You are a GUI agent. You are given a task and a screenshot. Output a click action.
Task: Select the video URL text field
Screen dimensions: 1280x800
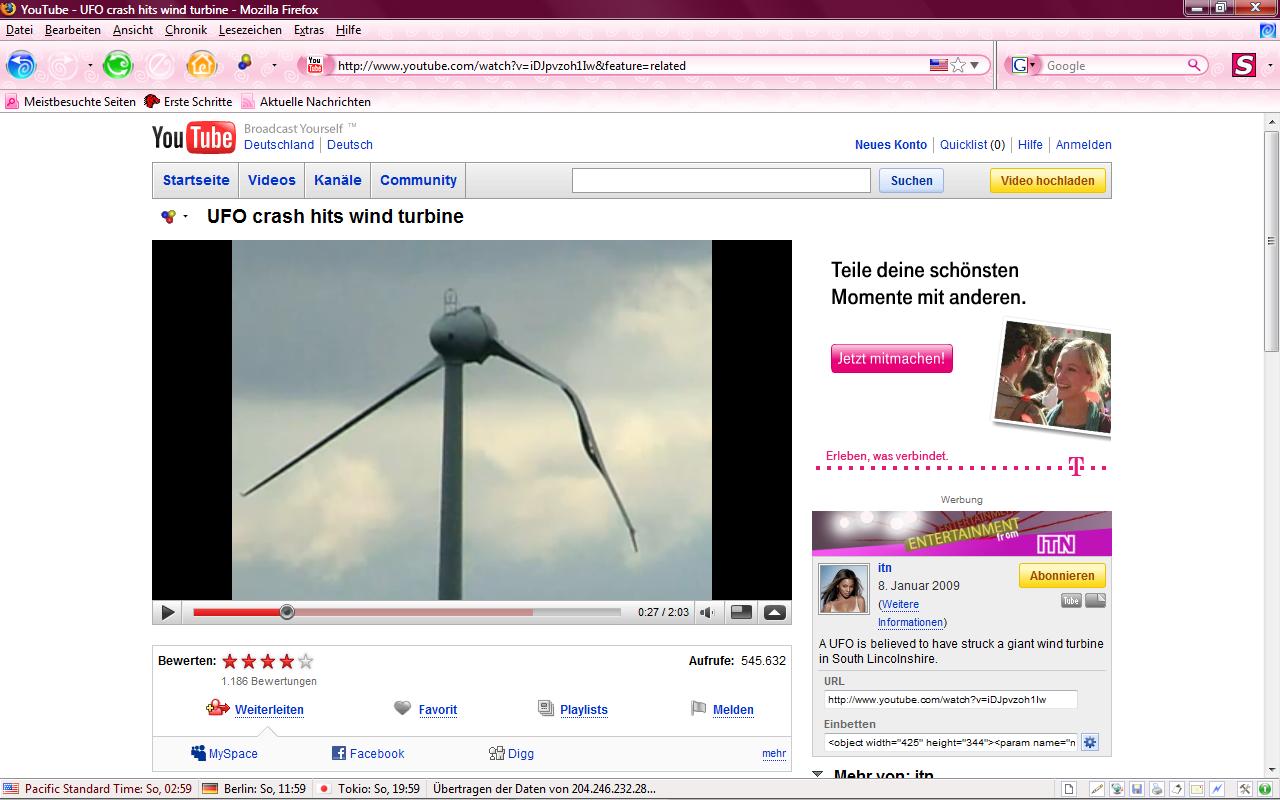pyautogui.click(x=951, y=700)
